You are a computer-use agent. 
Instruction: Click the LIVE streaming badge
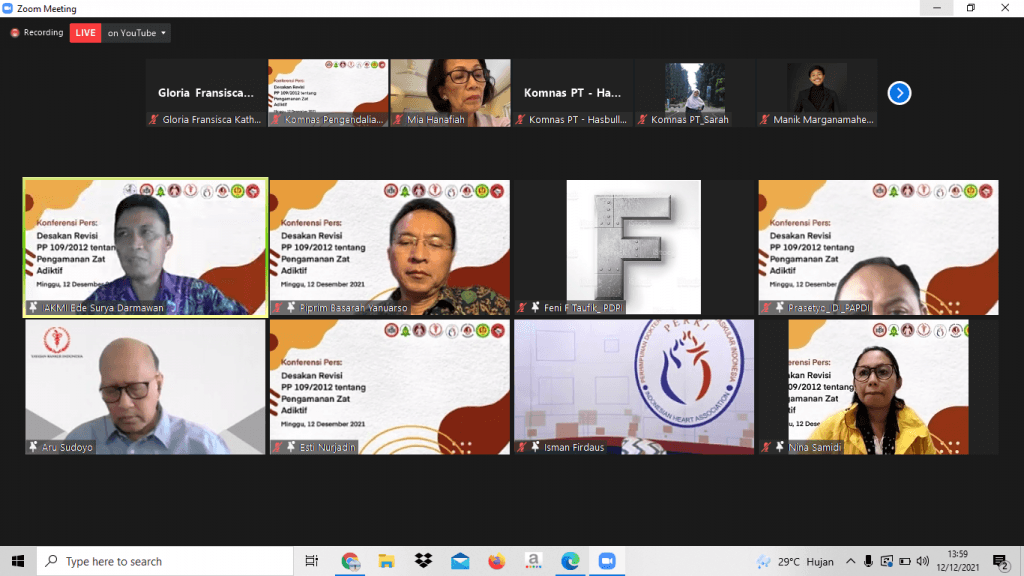click(85, 33)
